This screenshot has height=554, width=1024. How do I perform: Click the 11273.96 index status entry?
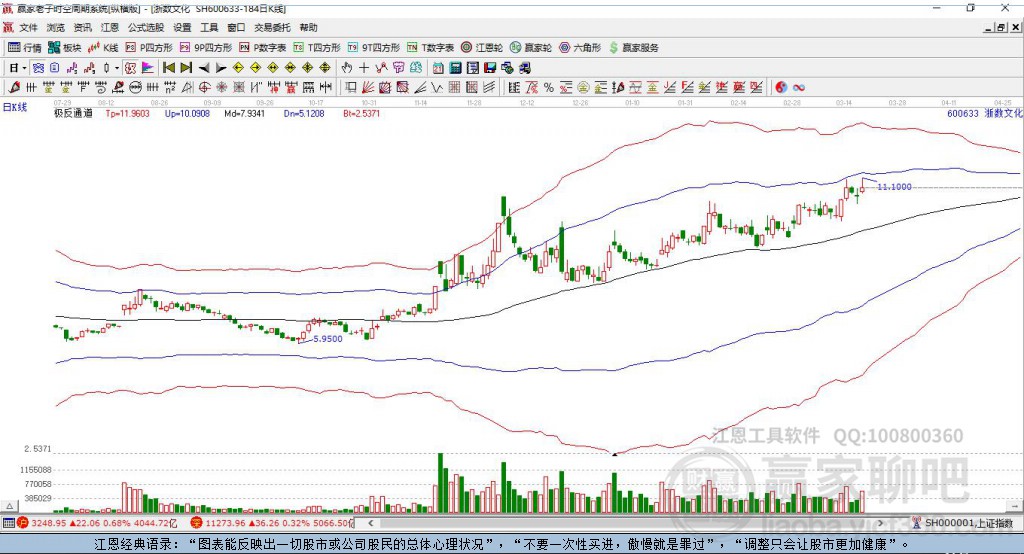tap(272, 523)
